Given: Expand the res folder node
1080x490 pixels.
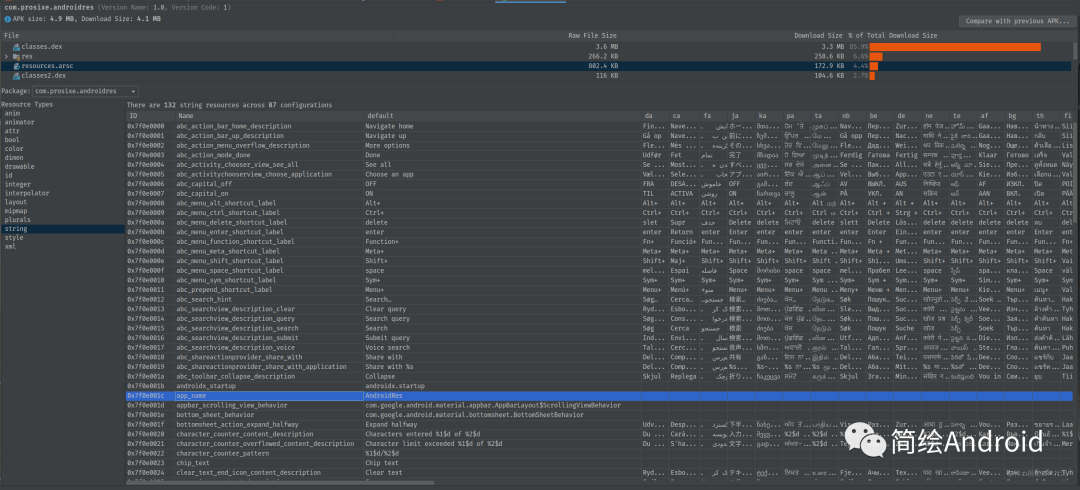Looking at the screenshot, I should click(x=6, y=57).
